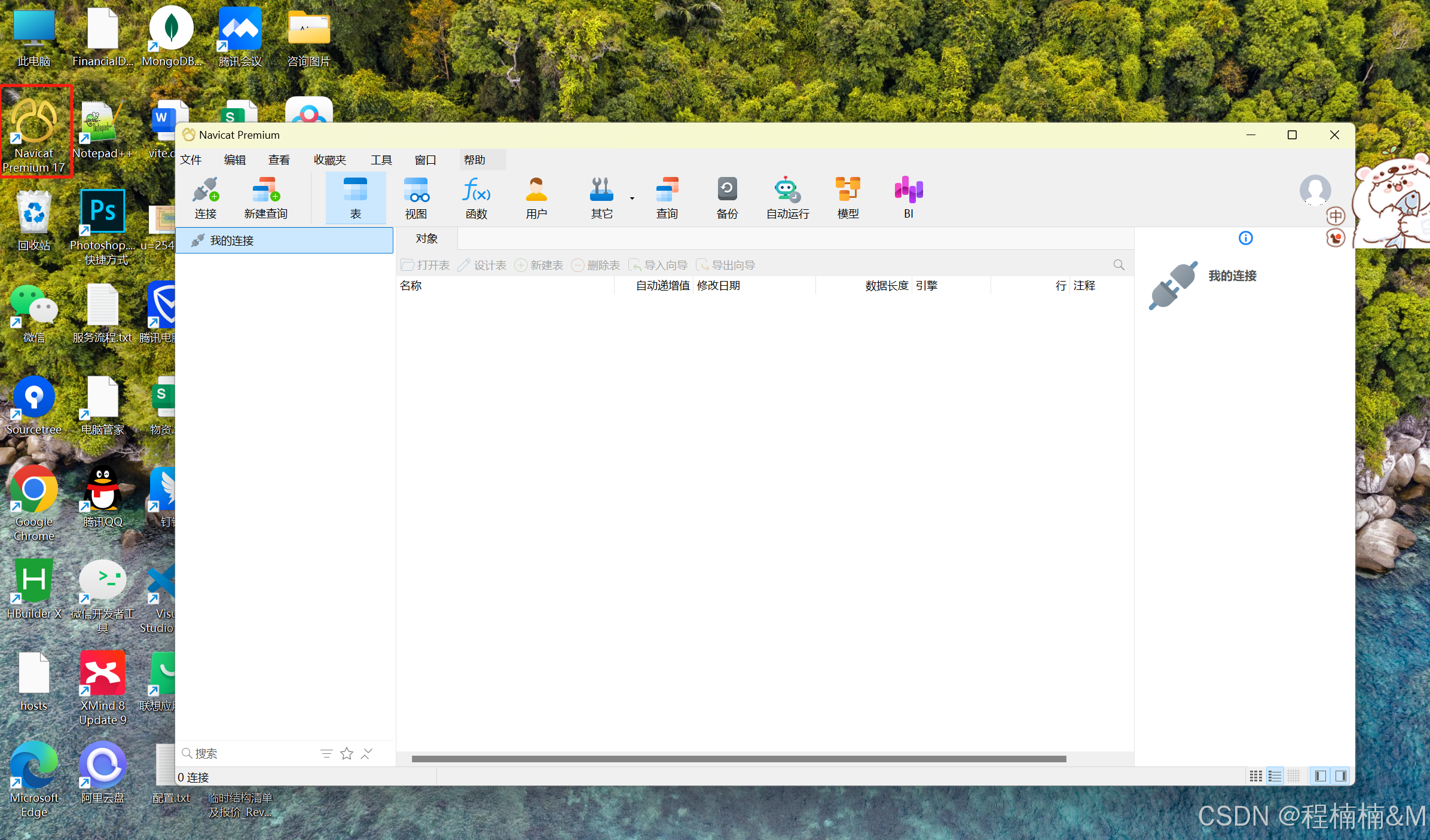Open XMind 8 Update 9 shortcut
This screenshot has width=1430, height=840.
(102, 688)
